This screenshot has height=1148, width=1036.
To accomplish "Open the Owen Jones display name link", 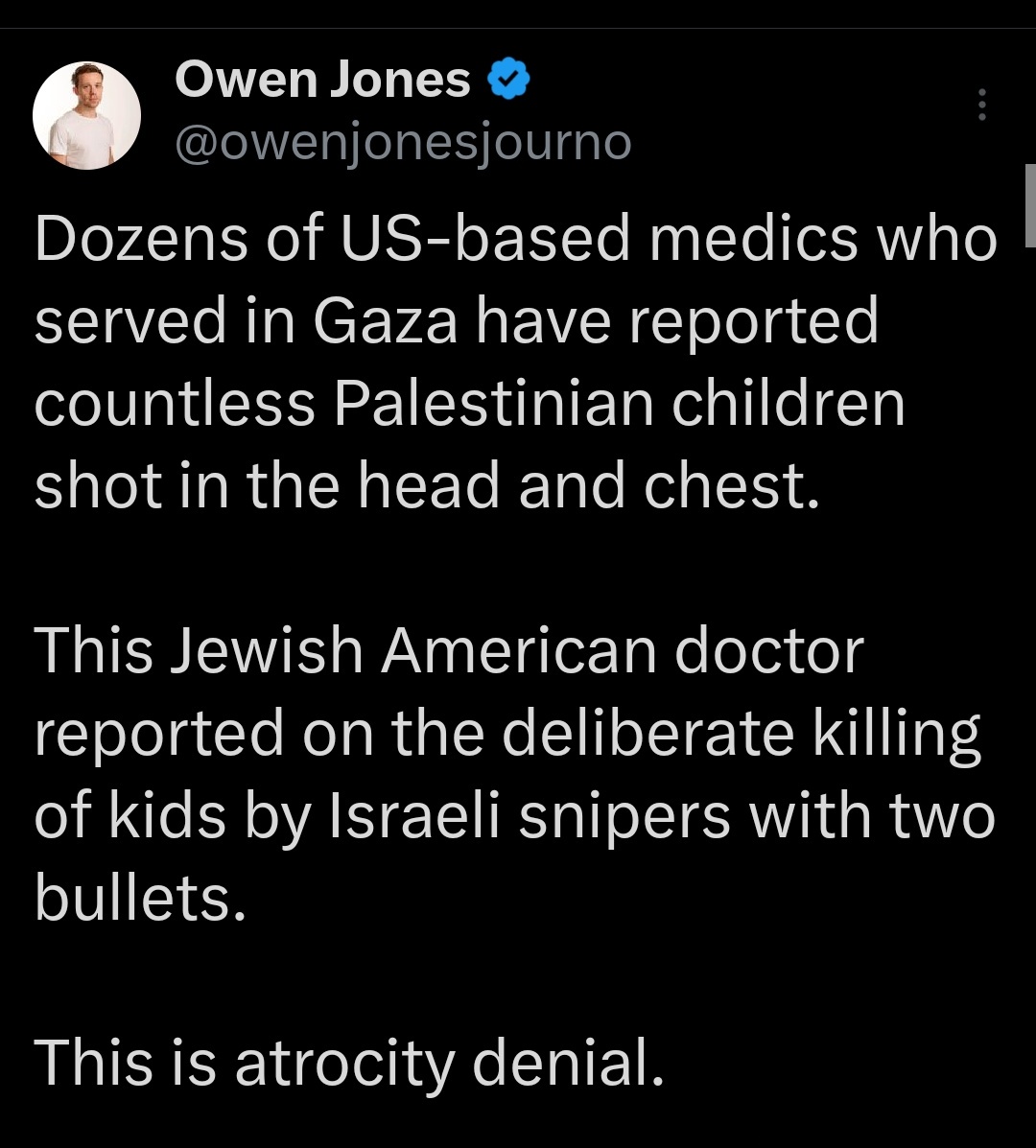I will (322, 79).
